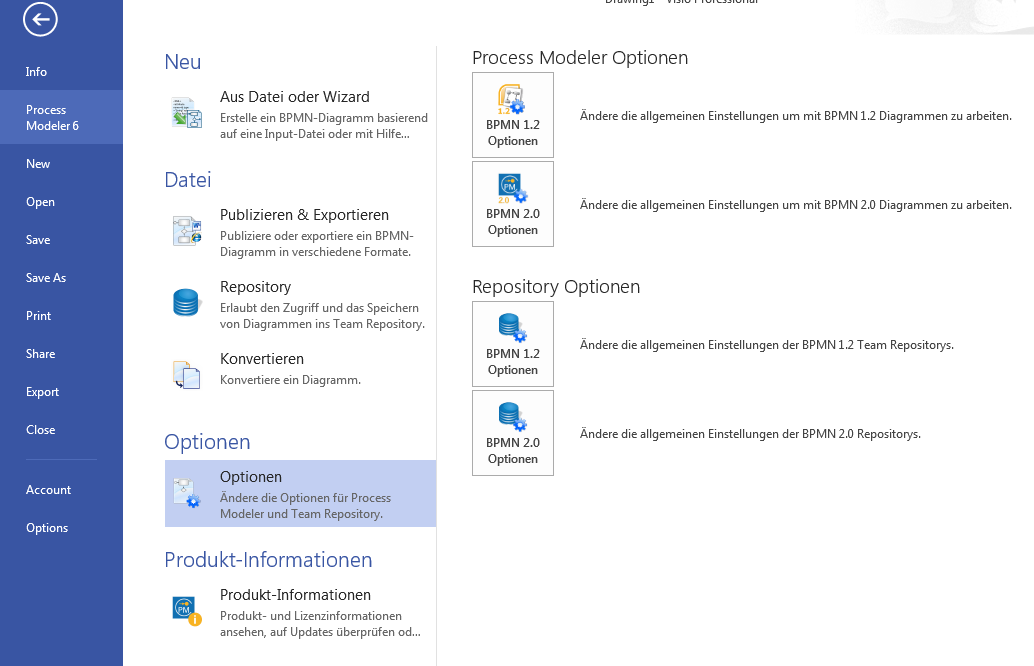
Task: Click the Produkt-Informationen PM icon
Action: click(x=187, y=611)
